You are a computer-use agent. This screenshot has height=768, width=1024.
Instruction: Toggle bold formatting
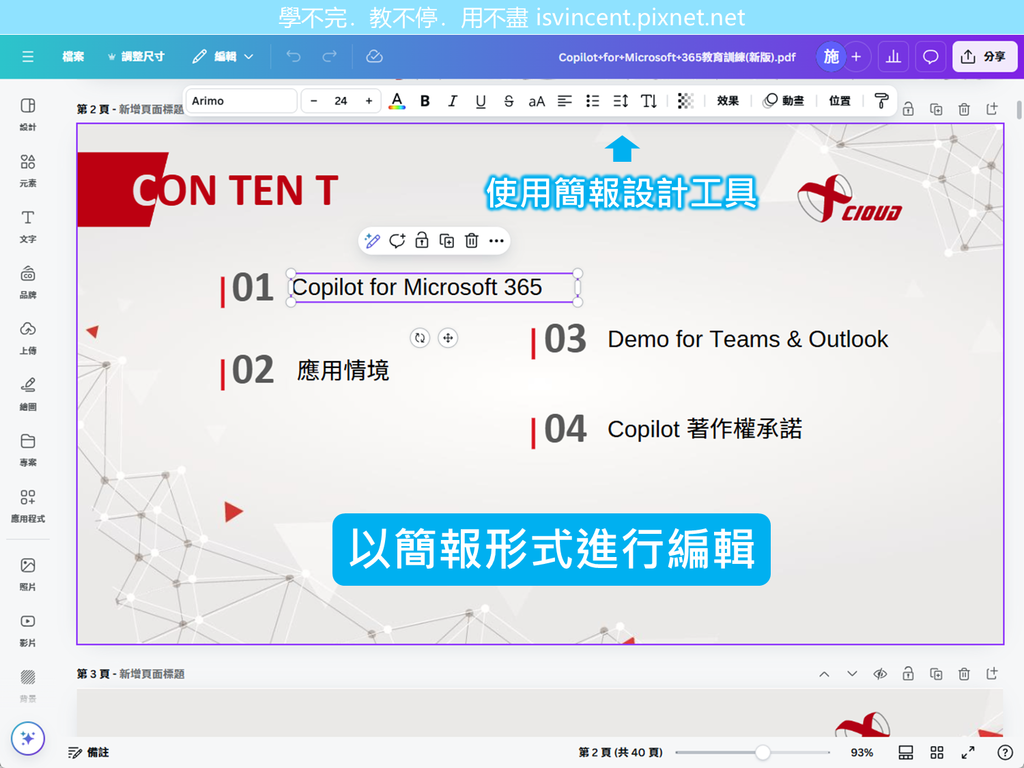(425, 101)
